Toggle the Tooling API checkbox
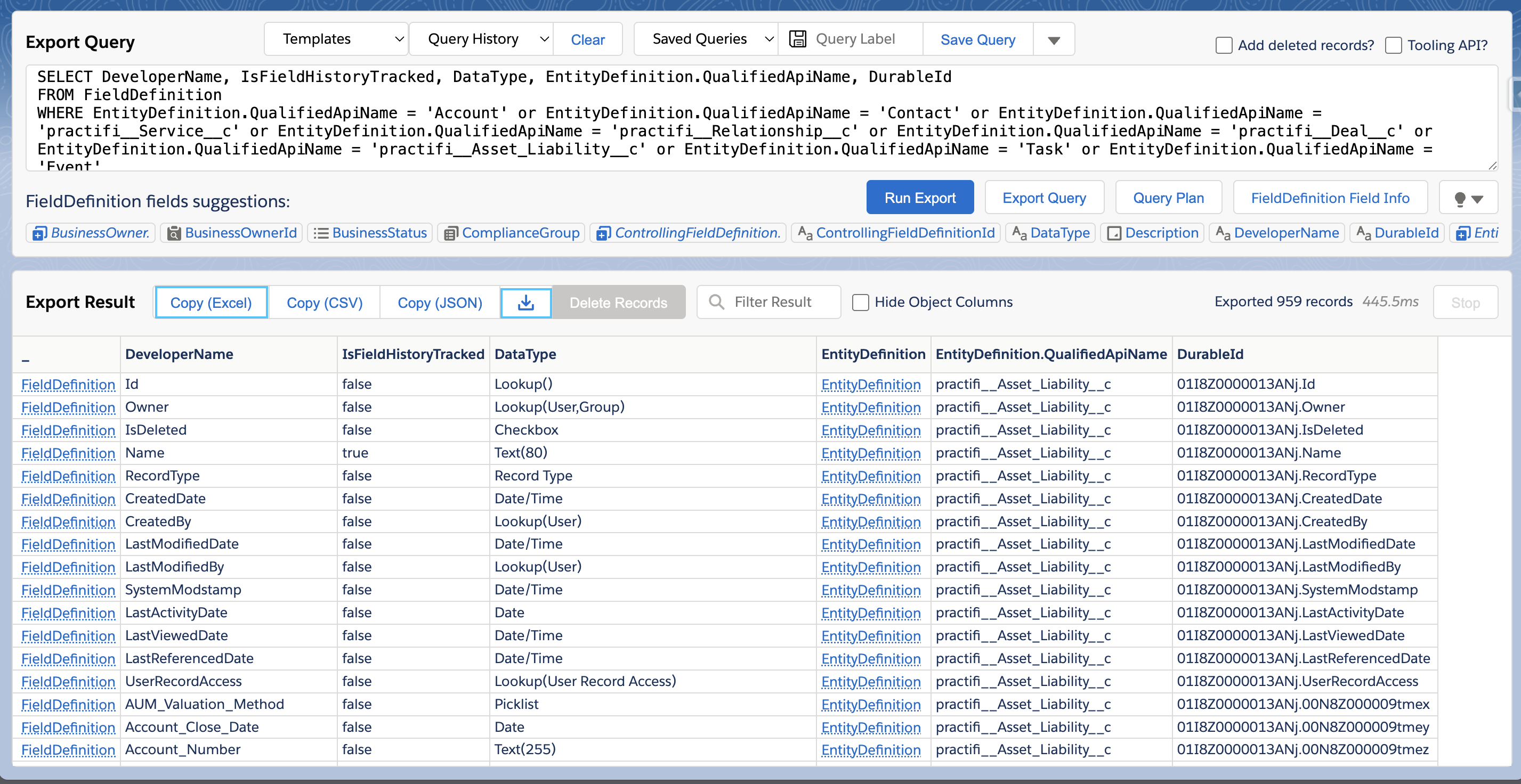 [1393, 45]
